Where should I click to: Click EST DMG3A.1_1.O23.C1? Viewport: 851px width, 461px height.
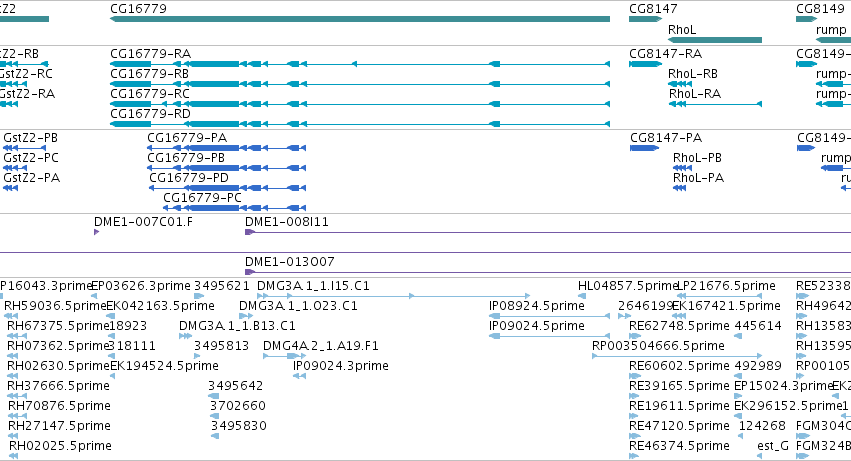click(299, 306)
